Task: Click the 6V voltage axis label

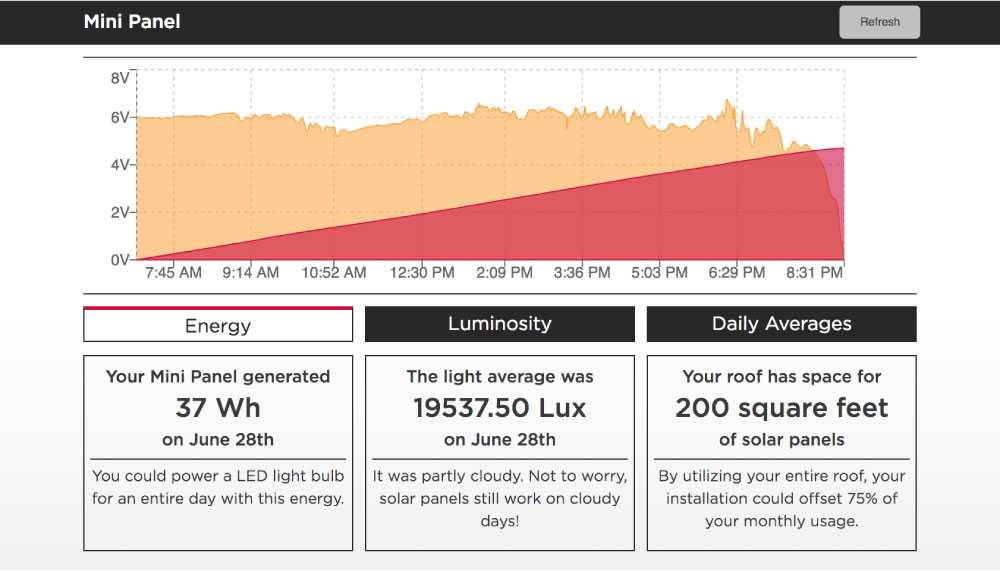Action: click(119, 117)
